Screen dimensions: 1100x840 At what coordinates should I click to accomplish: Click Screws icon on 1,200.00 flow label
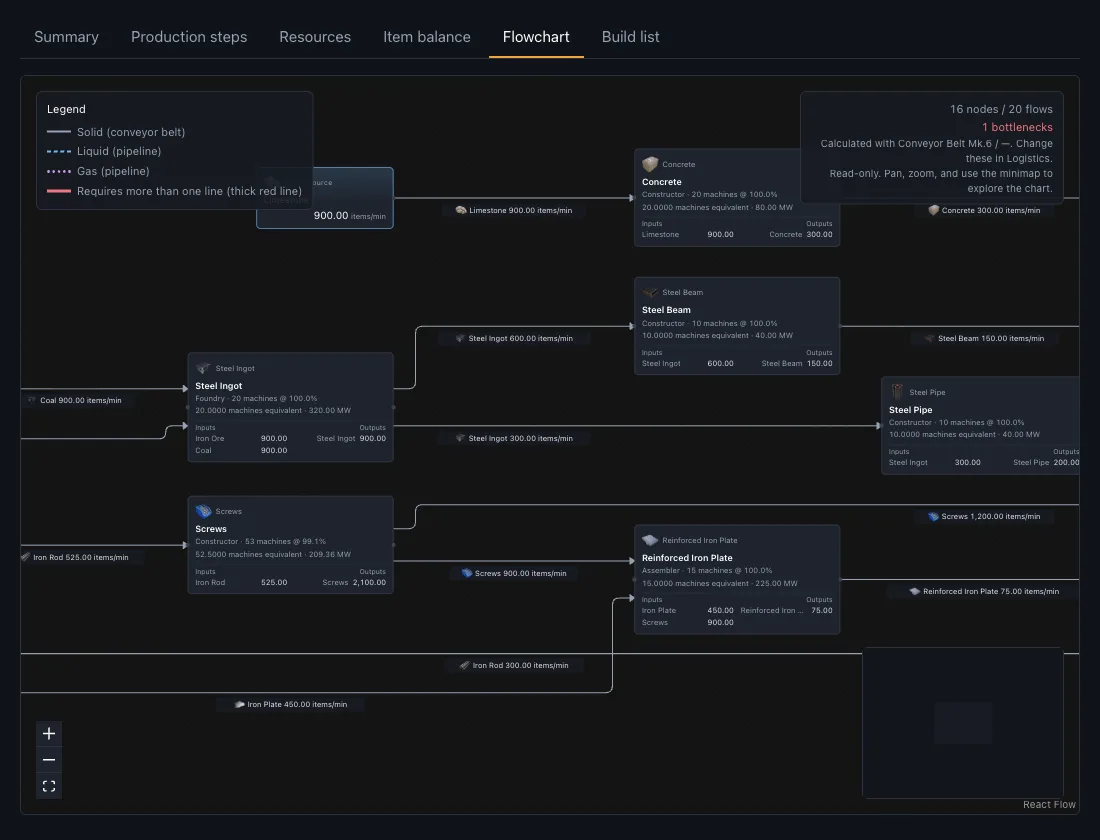click(933, 516)
